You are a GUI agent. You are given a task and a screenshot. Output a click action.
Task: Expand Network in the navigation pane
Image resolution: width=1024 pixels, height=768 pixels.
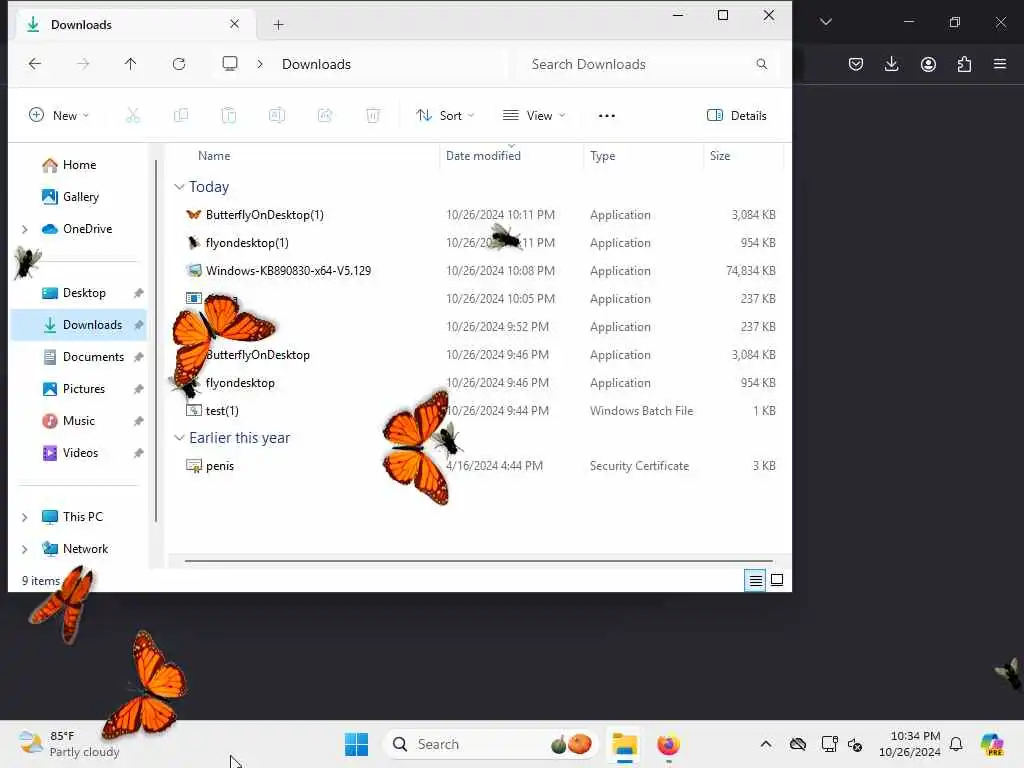(x=25, y=549)
